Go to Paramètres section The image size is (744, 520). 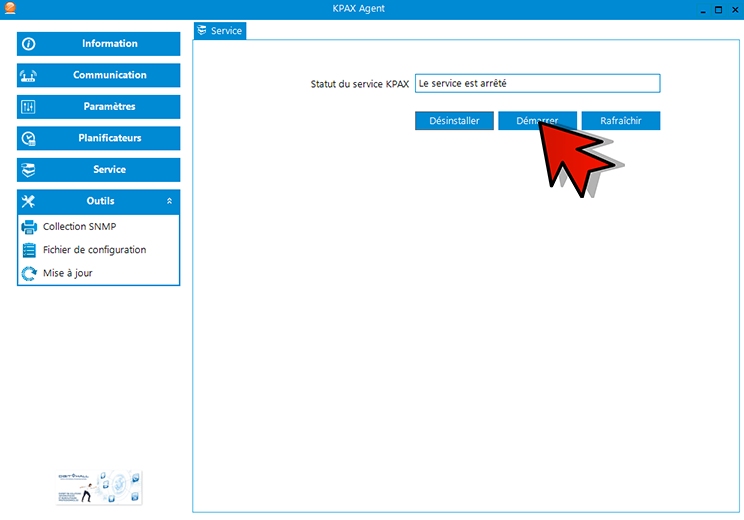coord(99,107)
